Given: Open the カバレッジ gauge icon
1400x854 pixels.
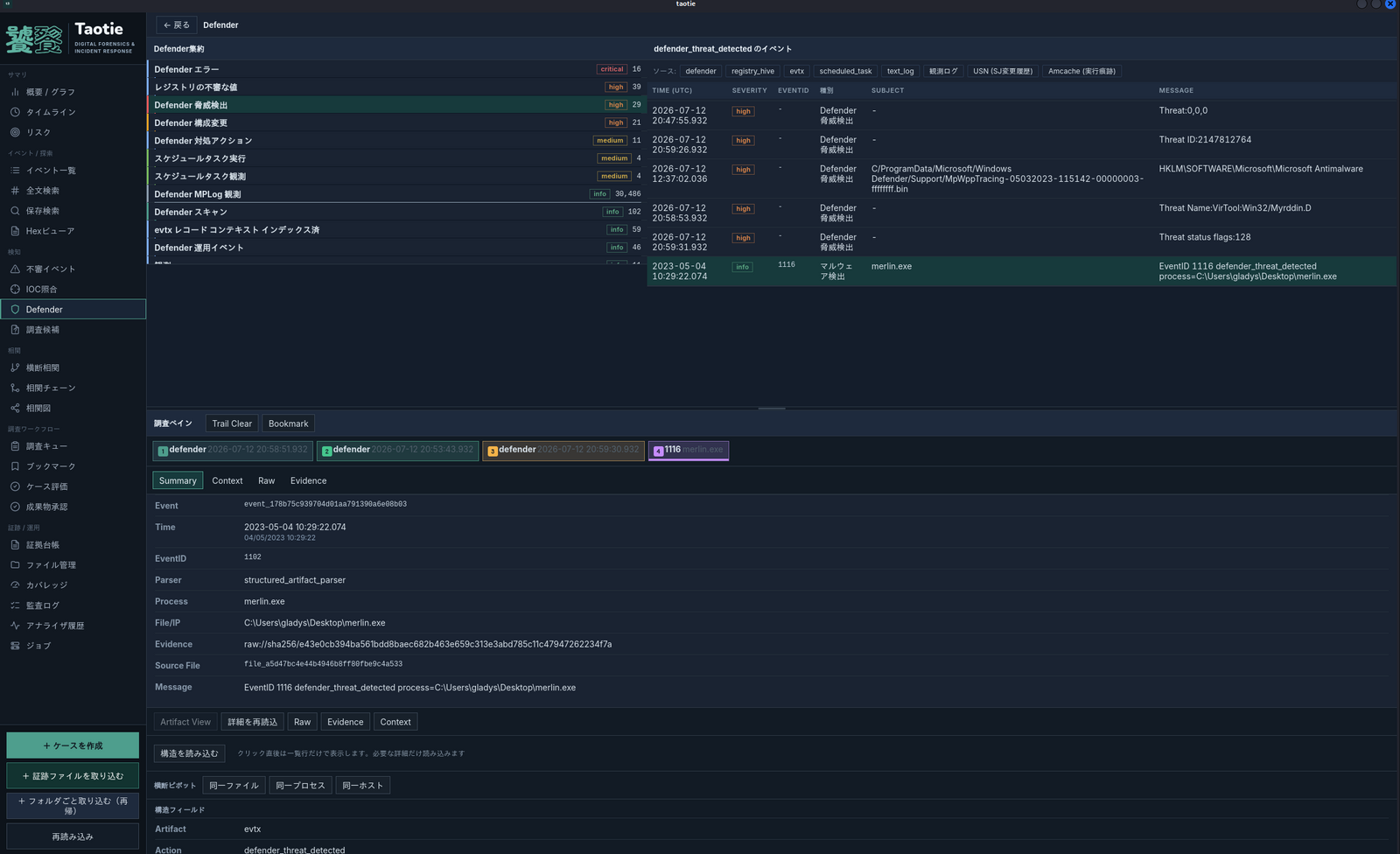Looking at the screenshot, I should (x=15, y=585).
